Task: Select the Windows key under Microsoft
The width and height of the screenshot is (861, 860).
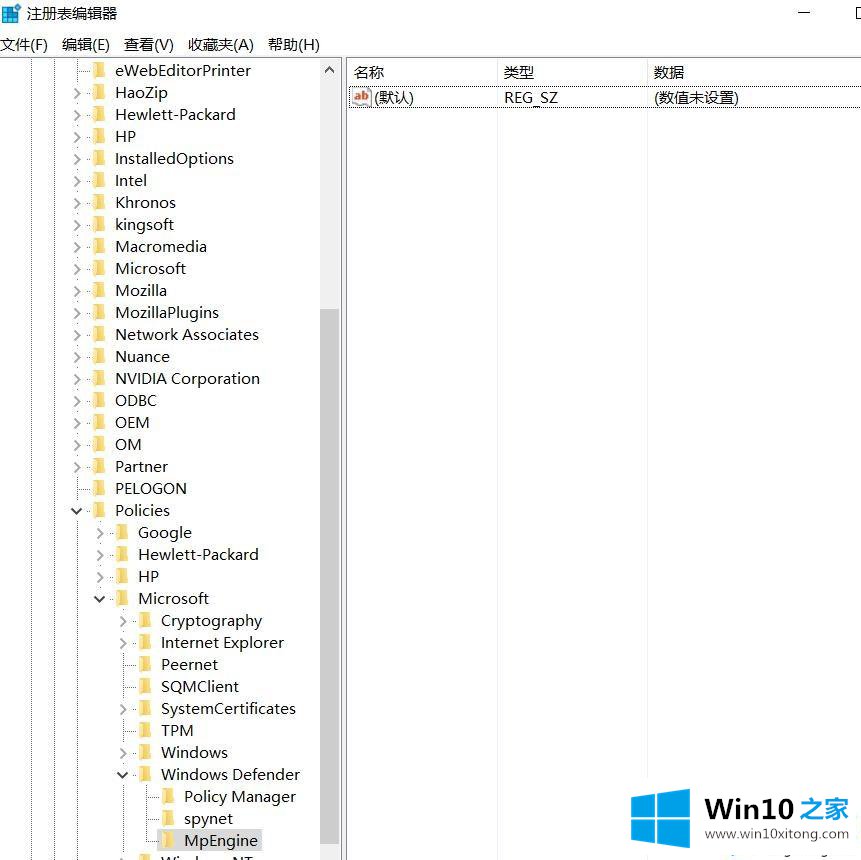Action: click(194, 752)
